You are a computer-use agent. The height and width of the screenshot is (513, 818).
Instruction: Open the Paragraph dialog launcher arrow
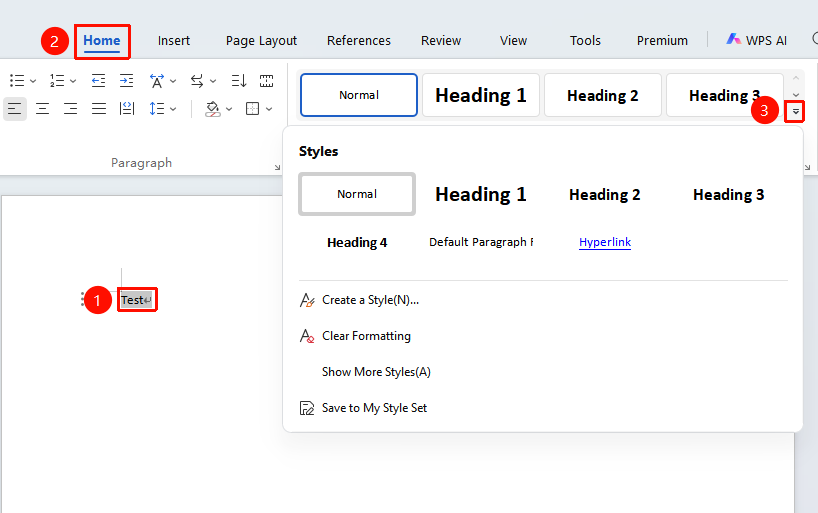coord(277,167)
